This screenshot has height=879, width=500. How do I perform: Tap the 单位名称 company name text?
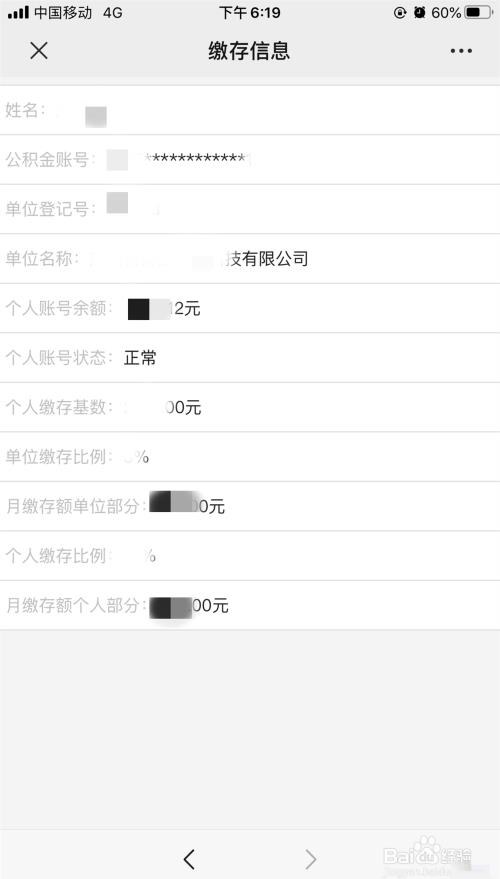click(199, 259)
